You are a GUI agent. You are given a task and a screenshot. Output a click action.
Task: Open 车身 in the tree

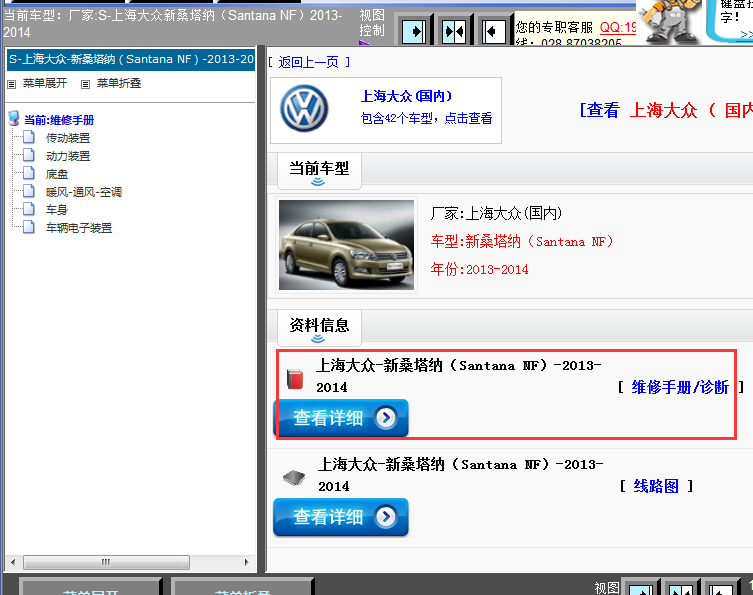point(57,209)
